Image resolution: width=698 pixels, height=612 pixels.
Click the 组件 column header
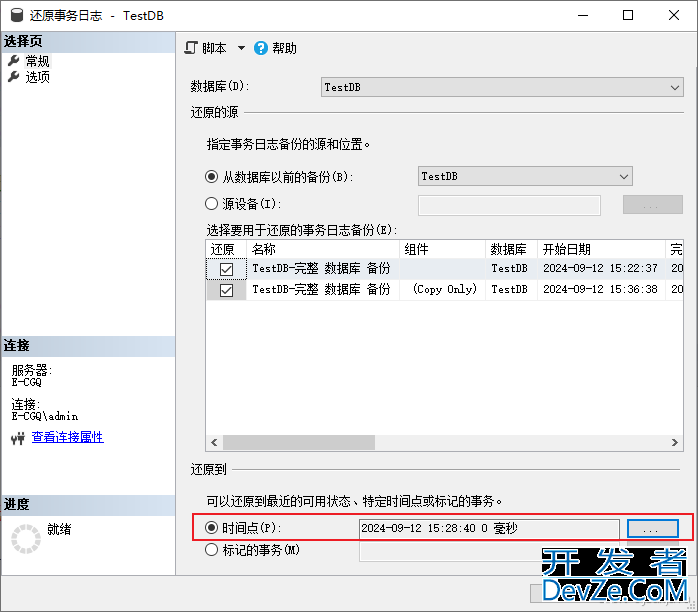pyautogui.click(x=442, y=249)
